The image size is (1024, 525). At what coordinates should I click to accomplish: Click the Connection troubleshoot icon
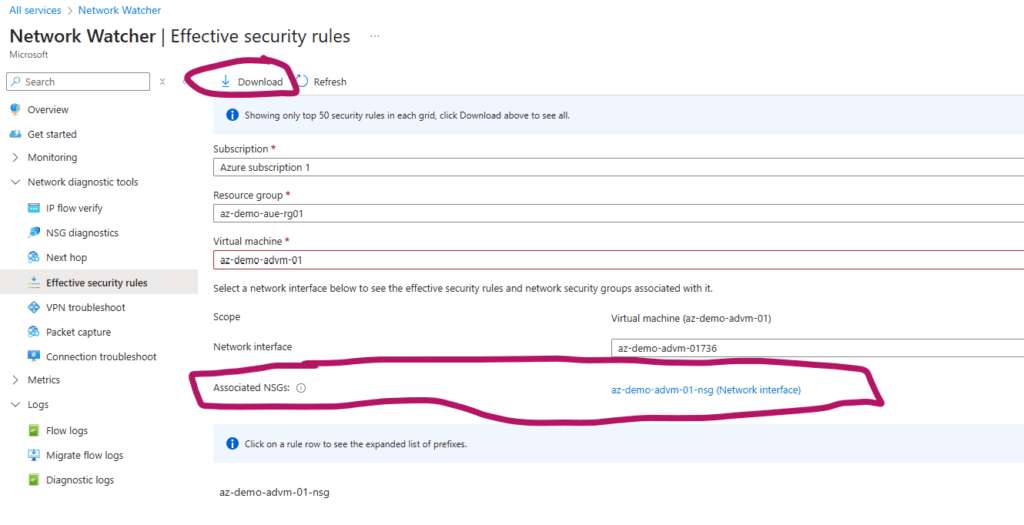pyautogui.click(x=35, y=357)
